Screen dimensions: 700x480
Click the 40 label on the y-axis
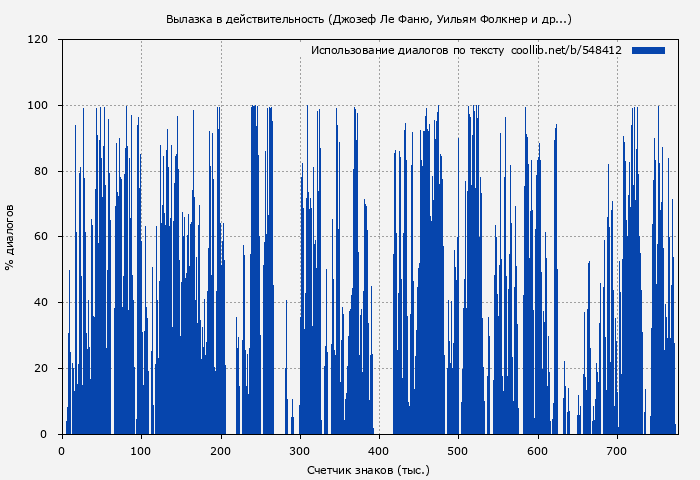[x=41, y=303]
